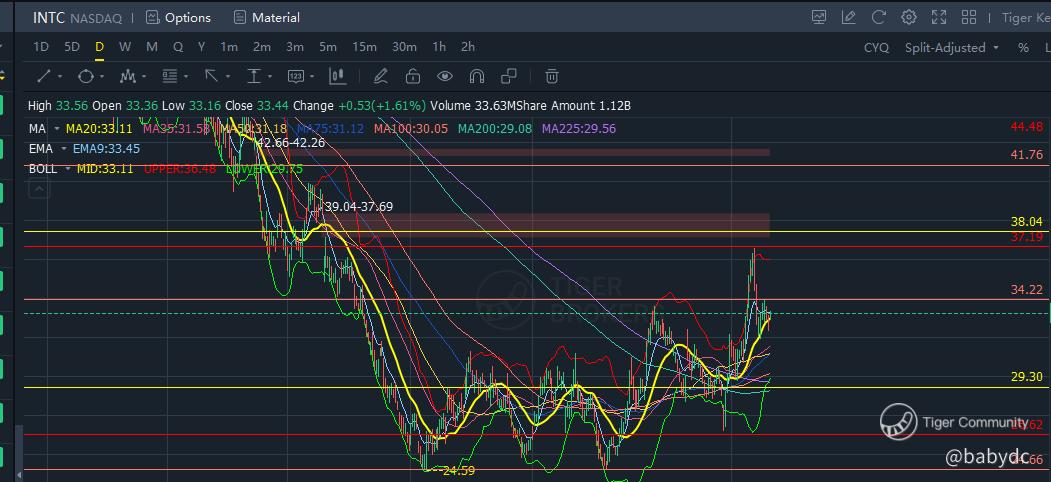Screen dimensions: 1051x482
Task: Switch to the 3m minute chart
Action: click(295, 47)
